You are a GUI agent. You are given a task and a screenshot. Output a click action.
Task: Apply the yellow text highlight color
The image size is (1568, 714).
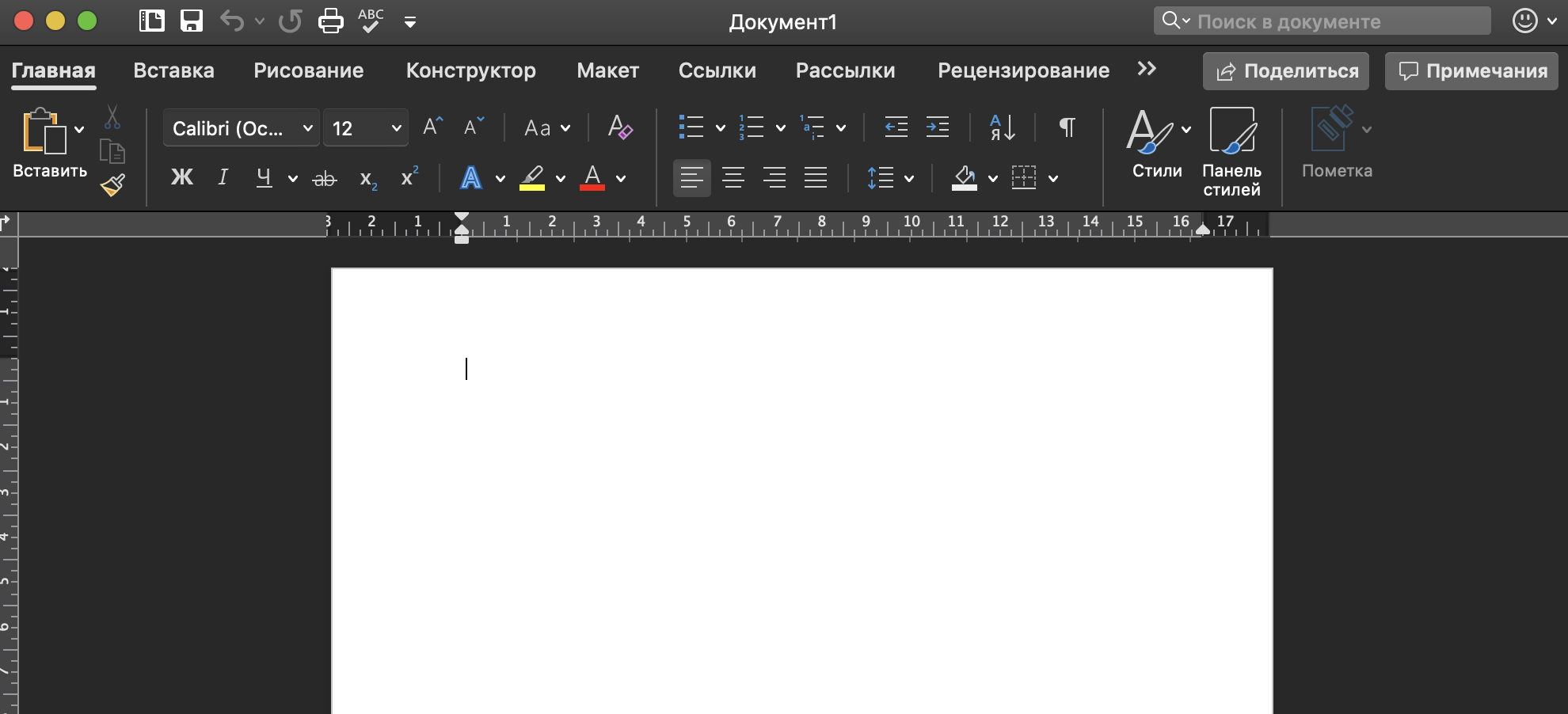[532, 178]
